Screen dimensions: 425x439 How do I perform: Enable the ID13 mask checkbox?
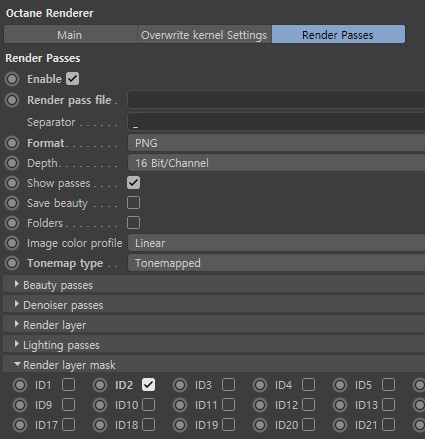(x=388, y=405)
